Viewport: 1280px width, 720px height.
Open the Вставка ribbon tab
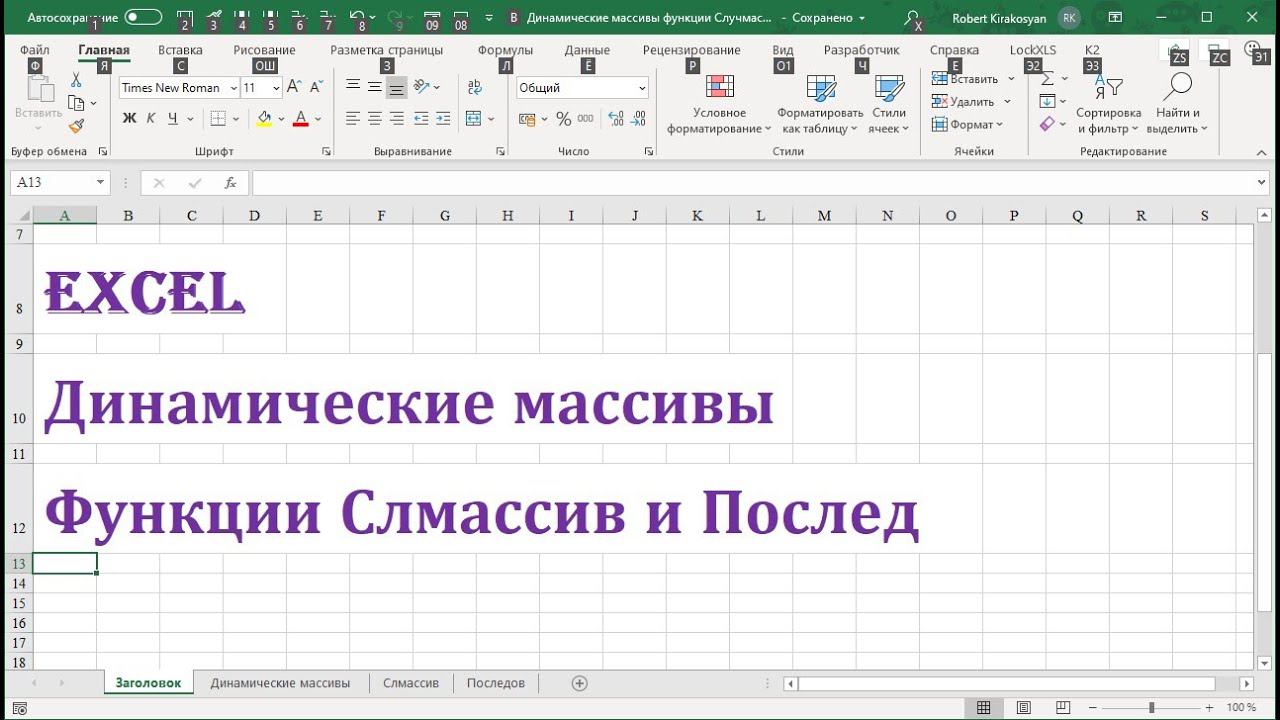[x=180, y=50]
